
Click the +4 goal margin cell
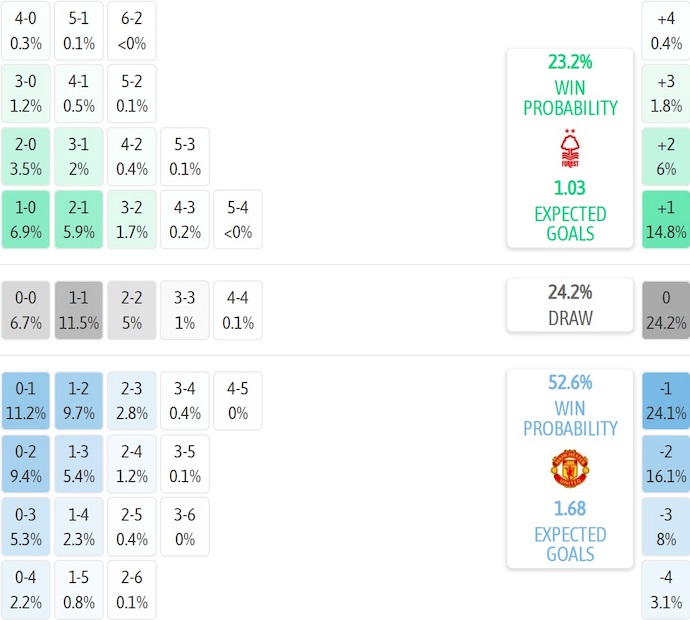coord(666,30)
